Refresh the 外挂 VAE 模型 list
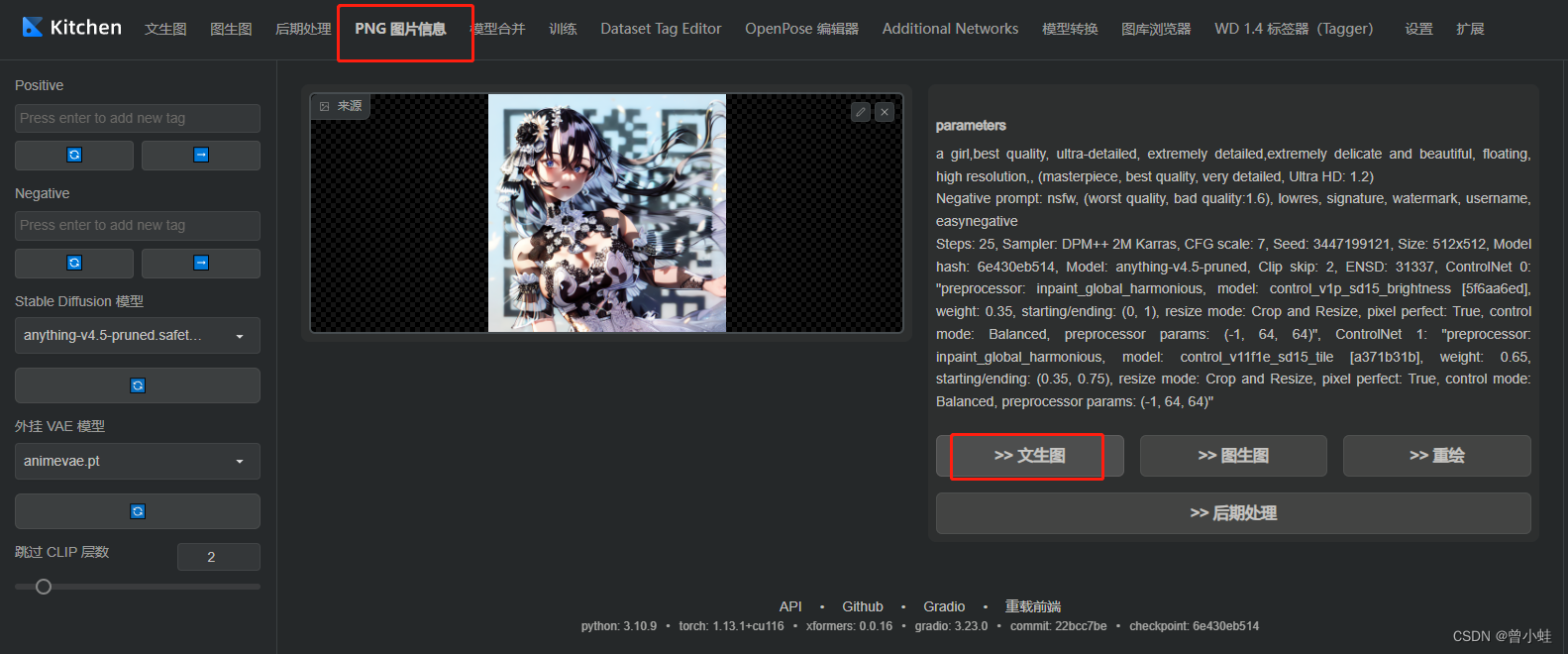 pyautogui.click(x=138, y=511)
